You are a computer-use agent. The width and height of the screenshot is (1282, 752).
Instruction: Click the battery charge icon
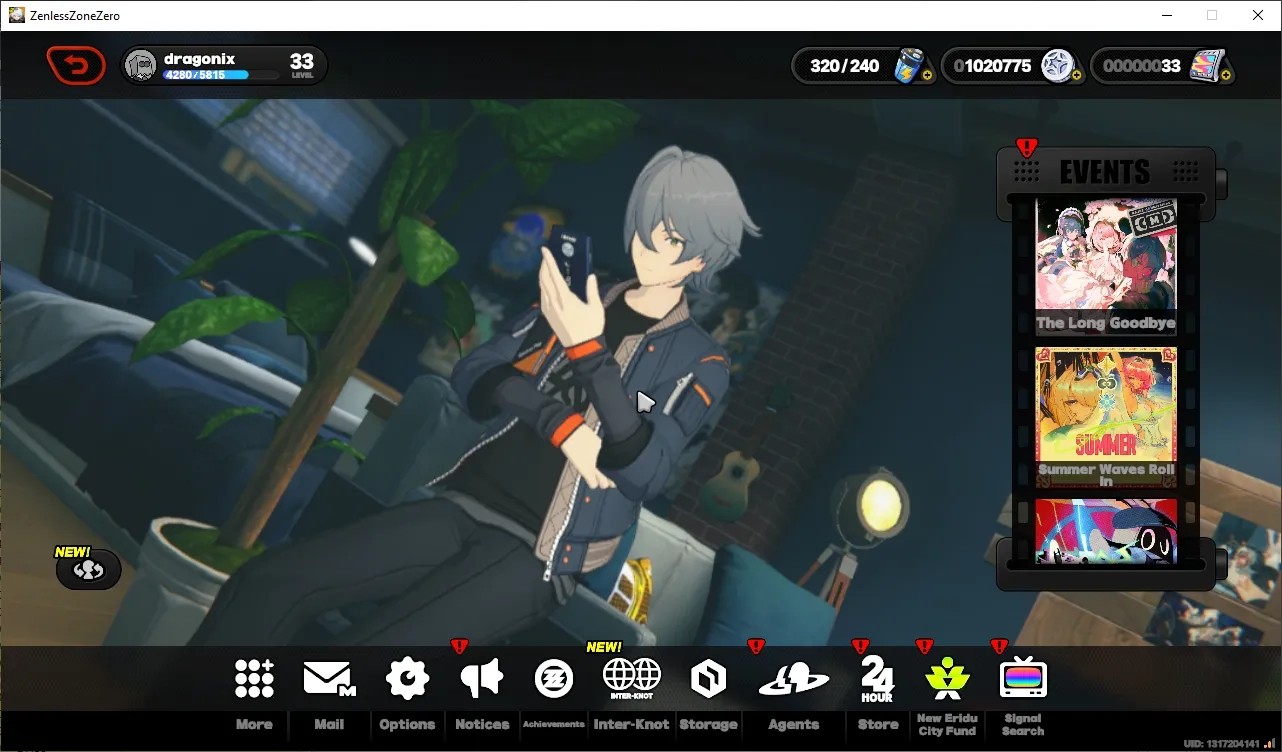pyautogui.click(x=908, y=66)
